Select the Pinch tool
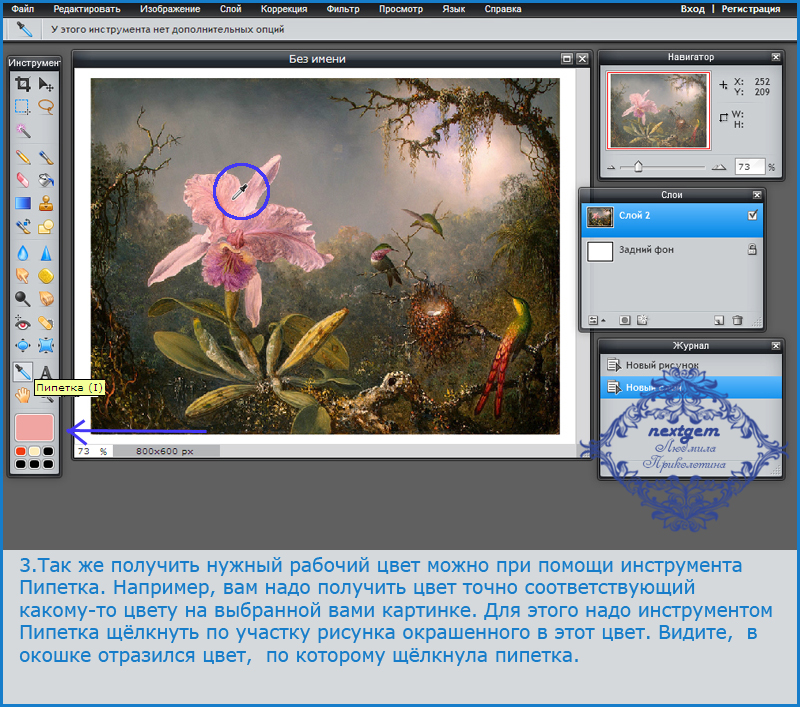The width and height of the screenshot is (800, 707). (46, 346)
